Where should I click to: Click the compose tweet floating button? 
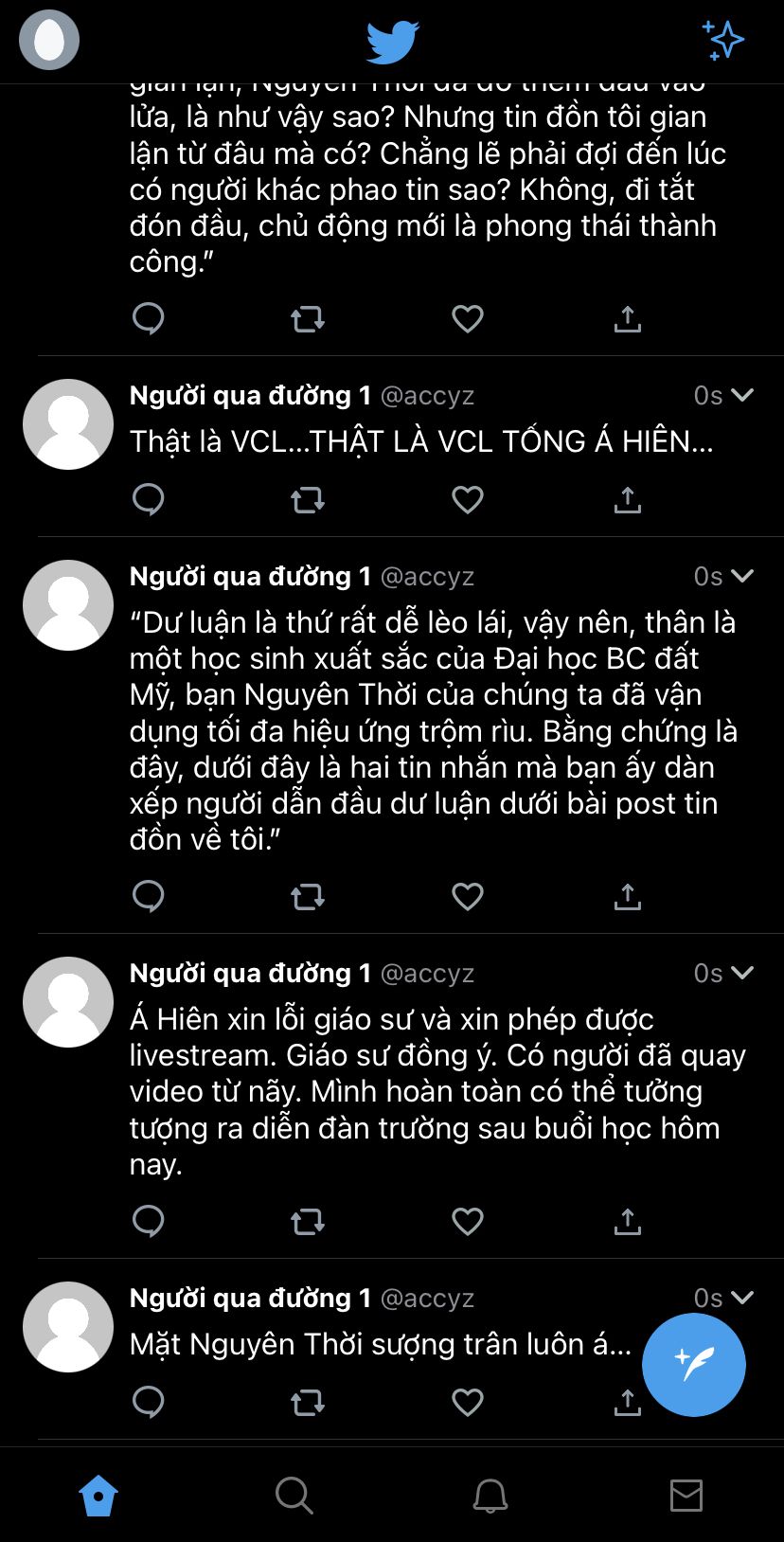click(694, 1364)
